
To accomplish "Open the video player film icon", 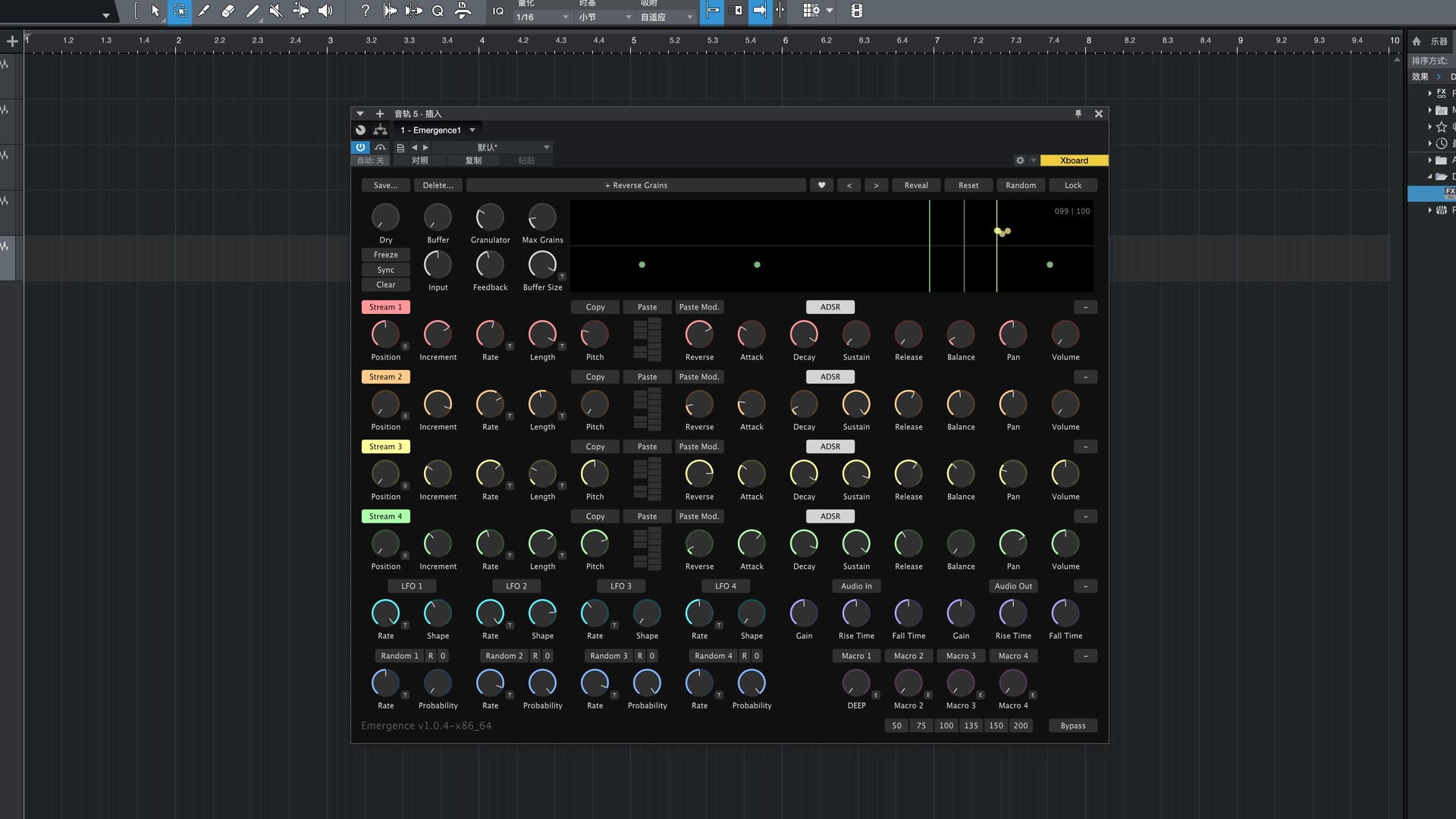I will pos(856,11).
